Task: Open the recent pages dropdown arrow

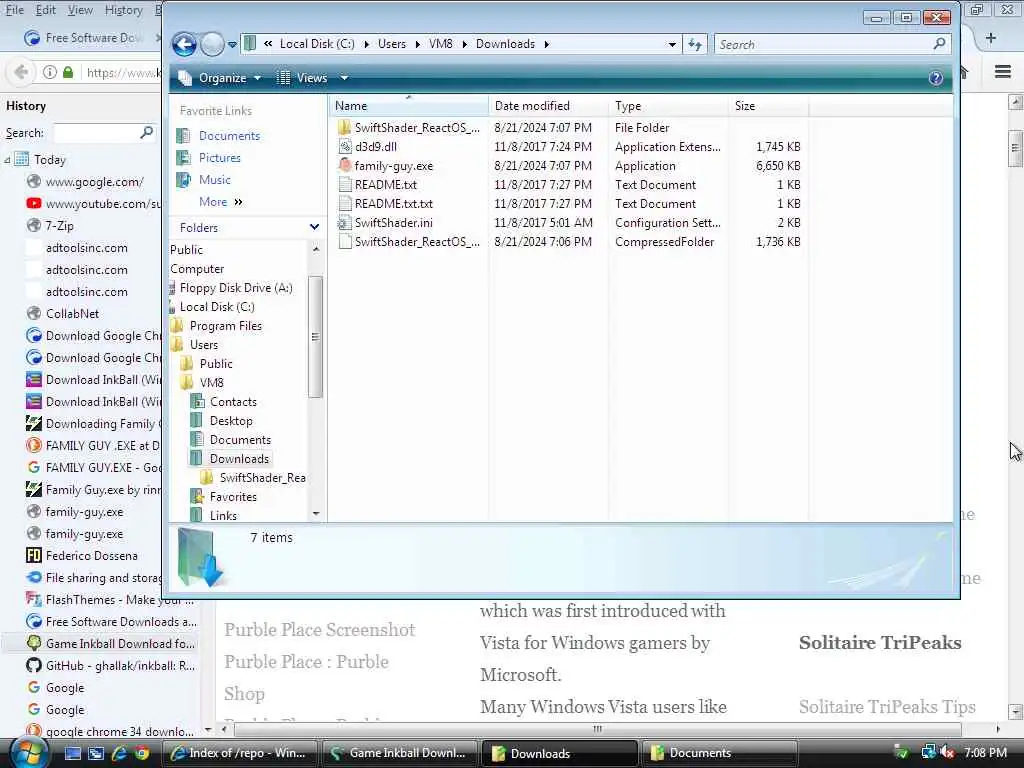Action: [x=232, y=45]
